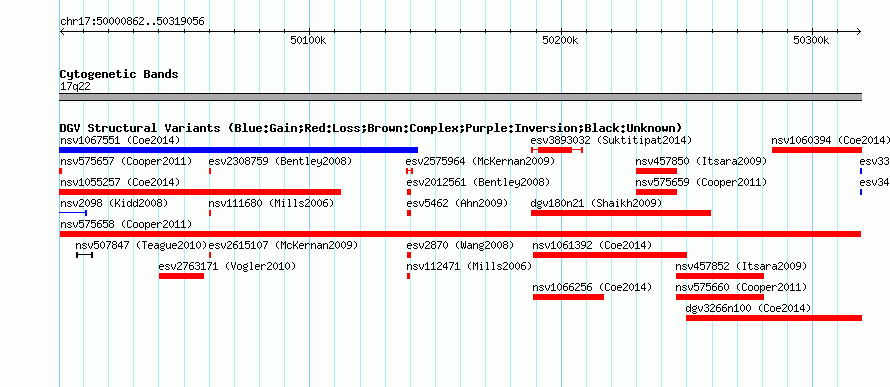The width and height of the screenshot is (890, 387).
Task: Select nsv112471 (Mills2006) label
Action: click(469, 266)
